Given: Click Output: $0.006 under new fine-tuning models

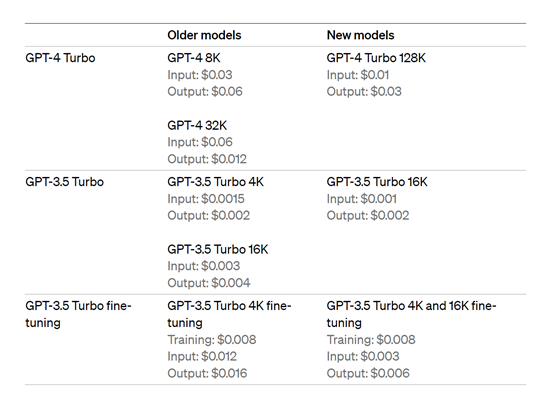Looking at the screenshot, I should point(368,373).
